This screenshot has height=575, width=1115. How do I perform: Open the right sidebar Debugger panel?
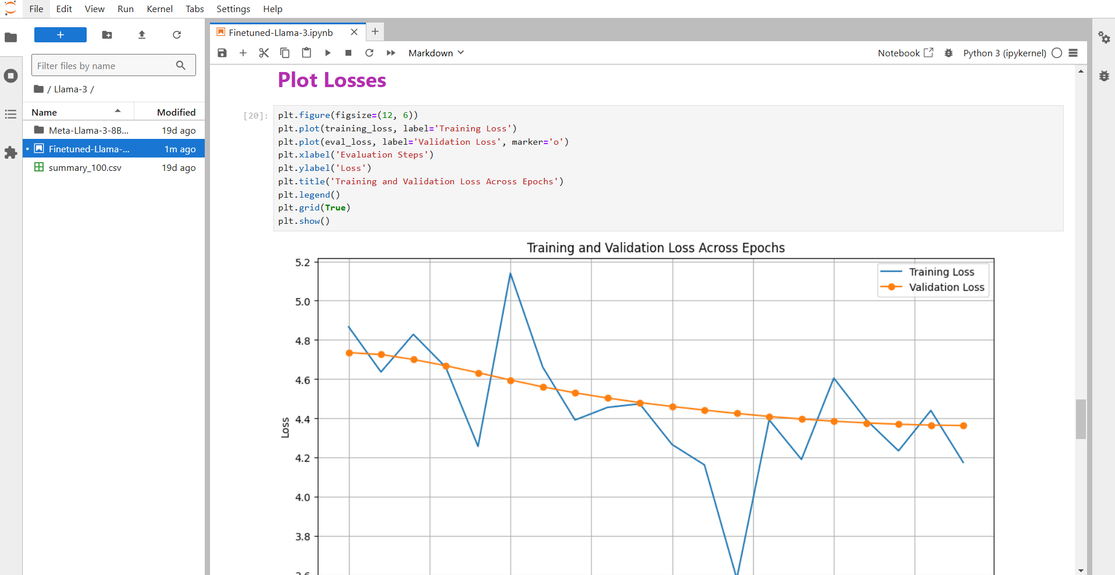(1104, 75)
